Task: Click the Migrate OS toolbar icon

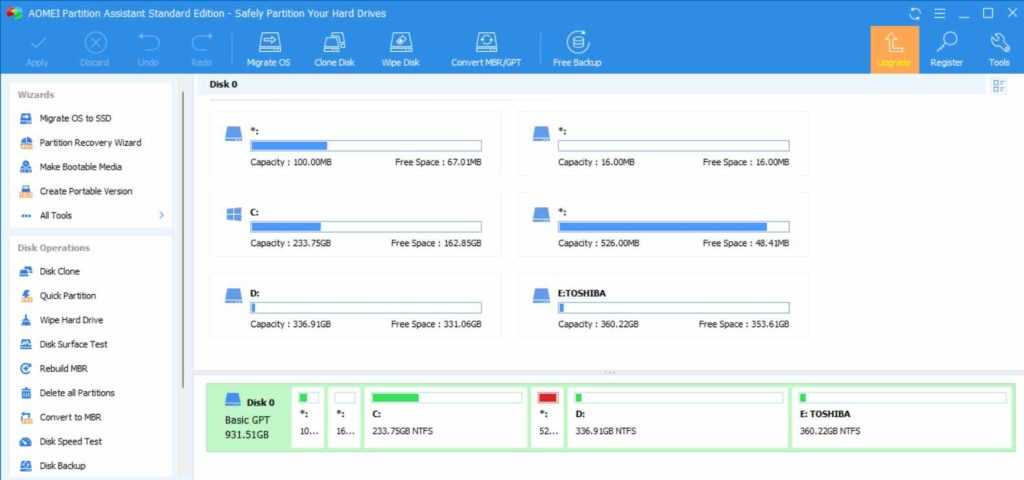Action: click(x=268, y=49)
